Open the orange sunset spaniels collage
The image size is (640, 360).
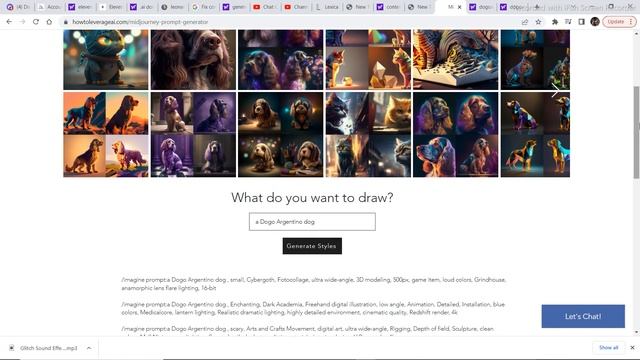click(106, 134)
